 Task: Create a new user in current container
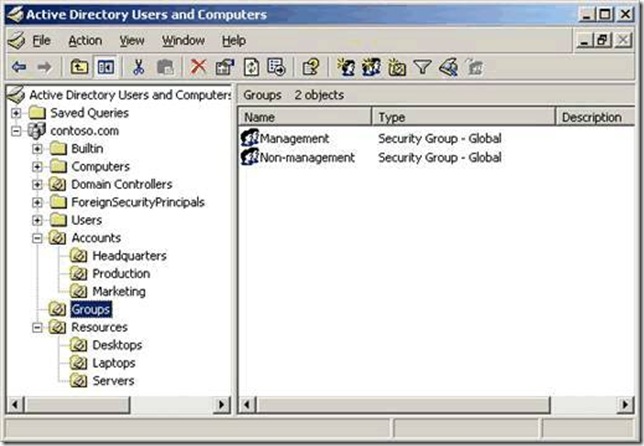[x=346, y=67]
